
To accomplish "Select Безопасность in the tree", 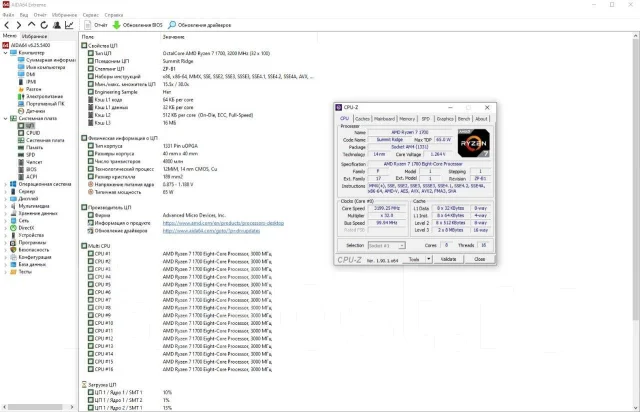I will coord(30,250).
